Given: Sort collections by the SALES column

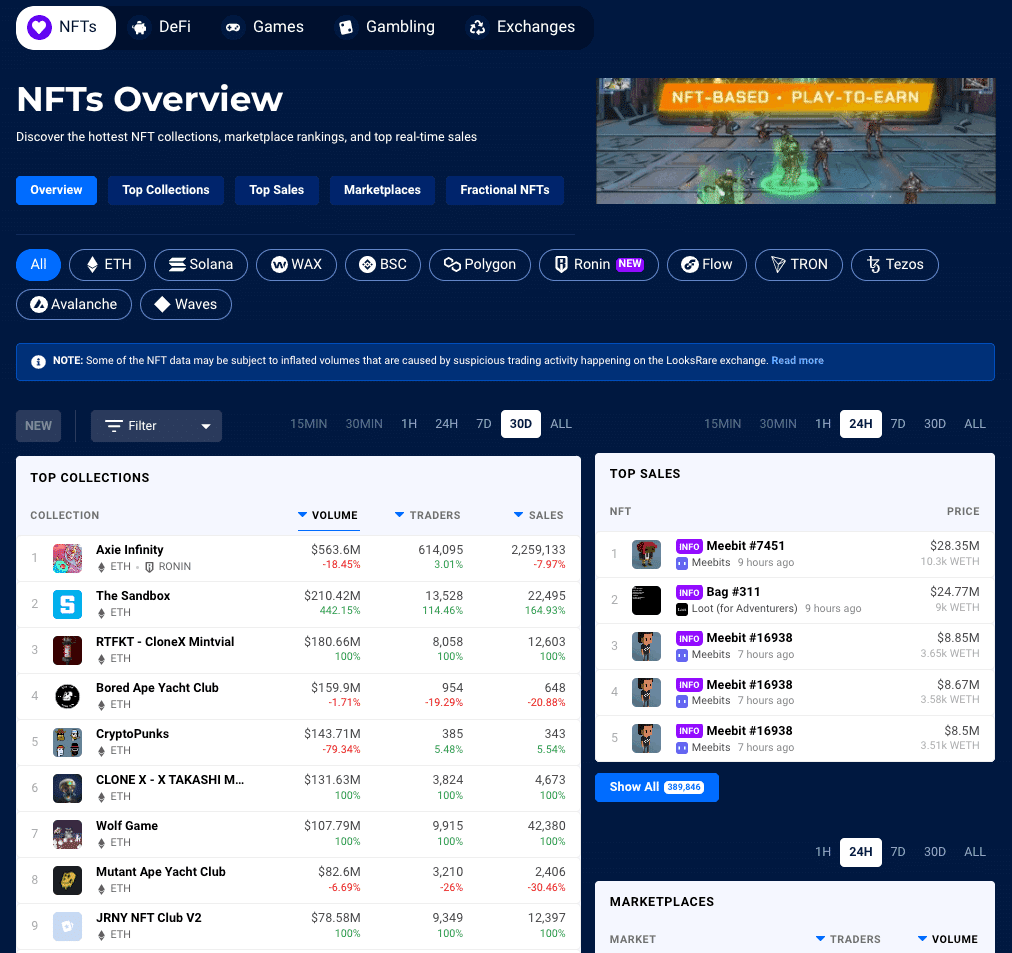Looking at the screenshot, I should coord(539,516).
